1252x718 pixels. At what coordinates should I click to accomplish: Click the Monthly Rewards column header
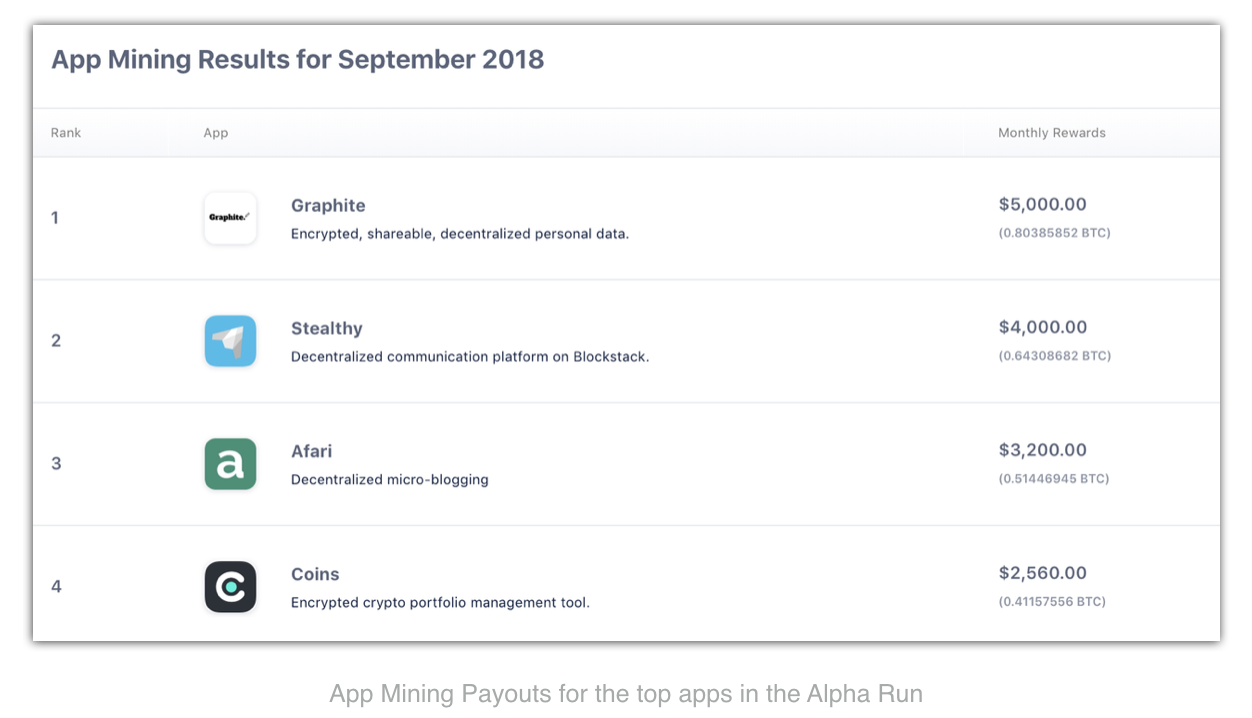pyautogui.click(x=1051, y=133)
